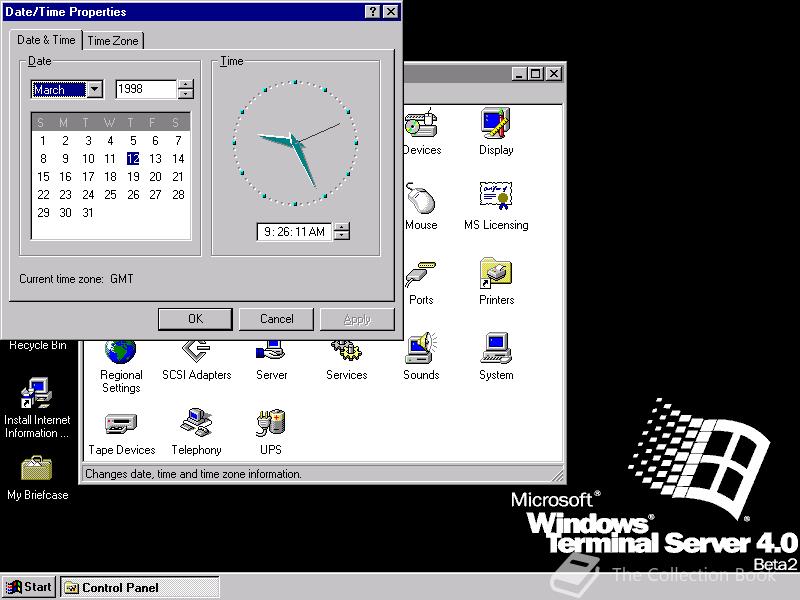Viewport: 800px width, 600px height.
Task: Select day 12 in the calendar
Action: click(133, 159)
